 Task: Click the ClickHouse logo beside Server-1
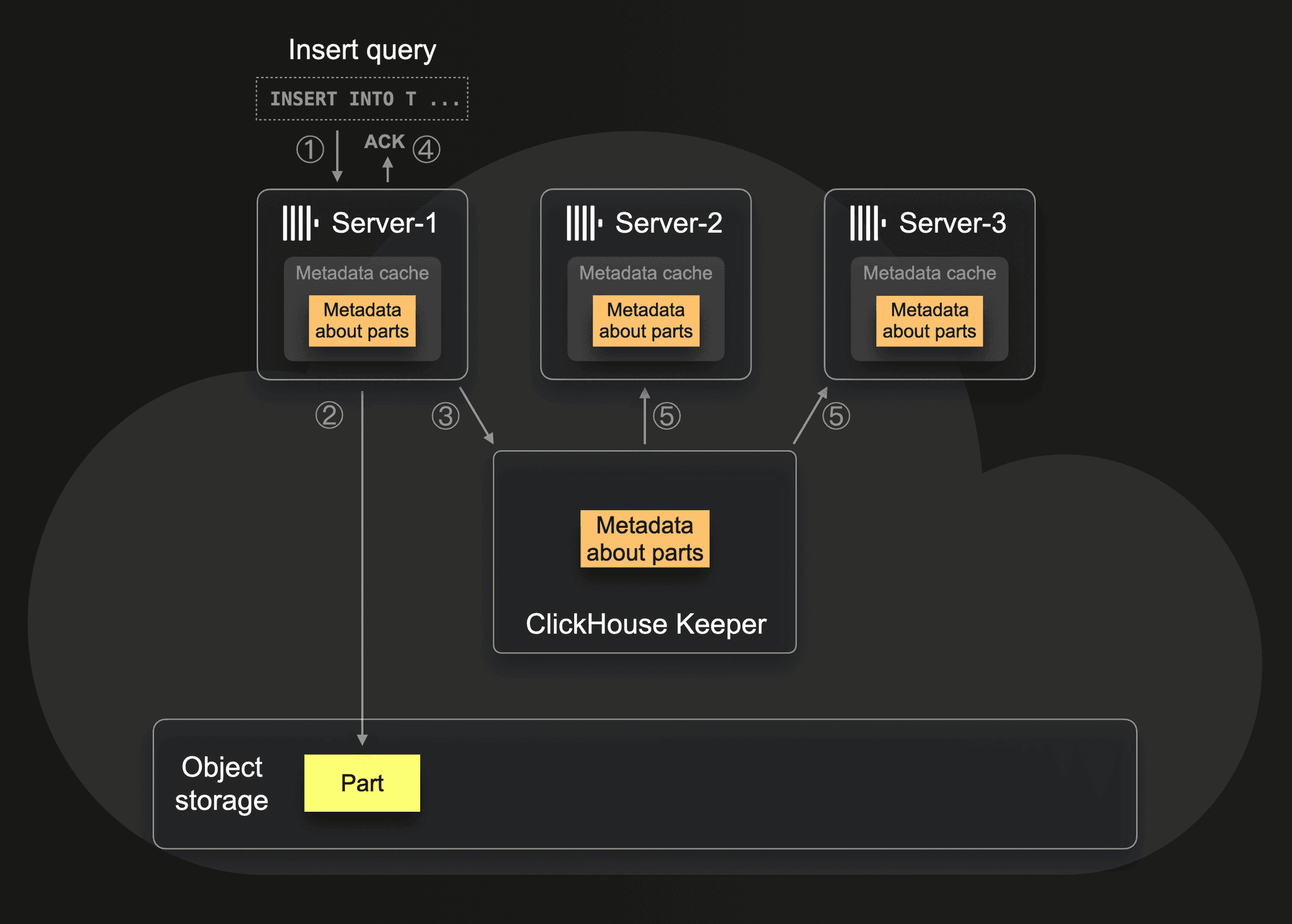(300, 223)
